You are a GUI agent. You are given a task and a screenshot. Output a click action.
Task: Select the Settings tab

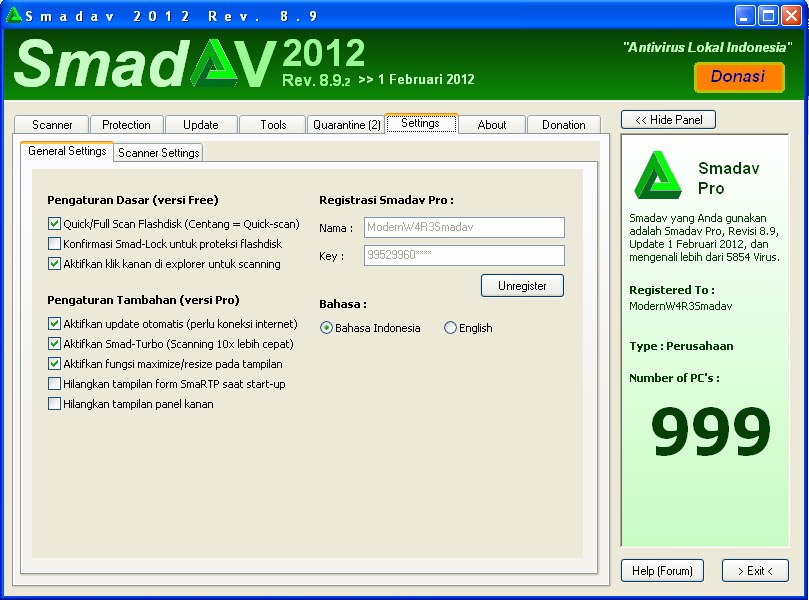[x=420, y=123]
